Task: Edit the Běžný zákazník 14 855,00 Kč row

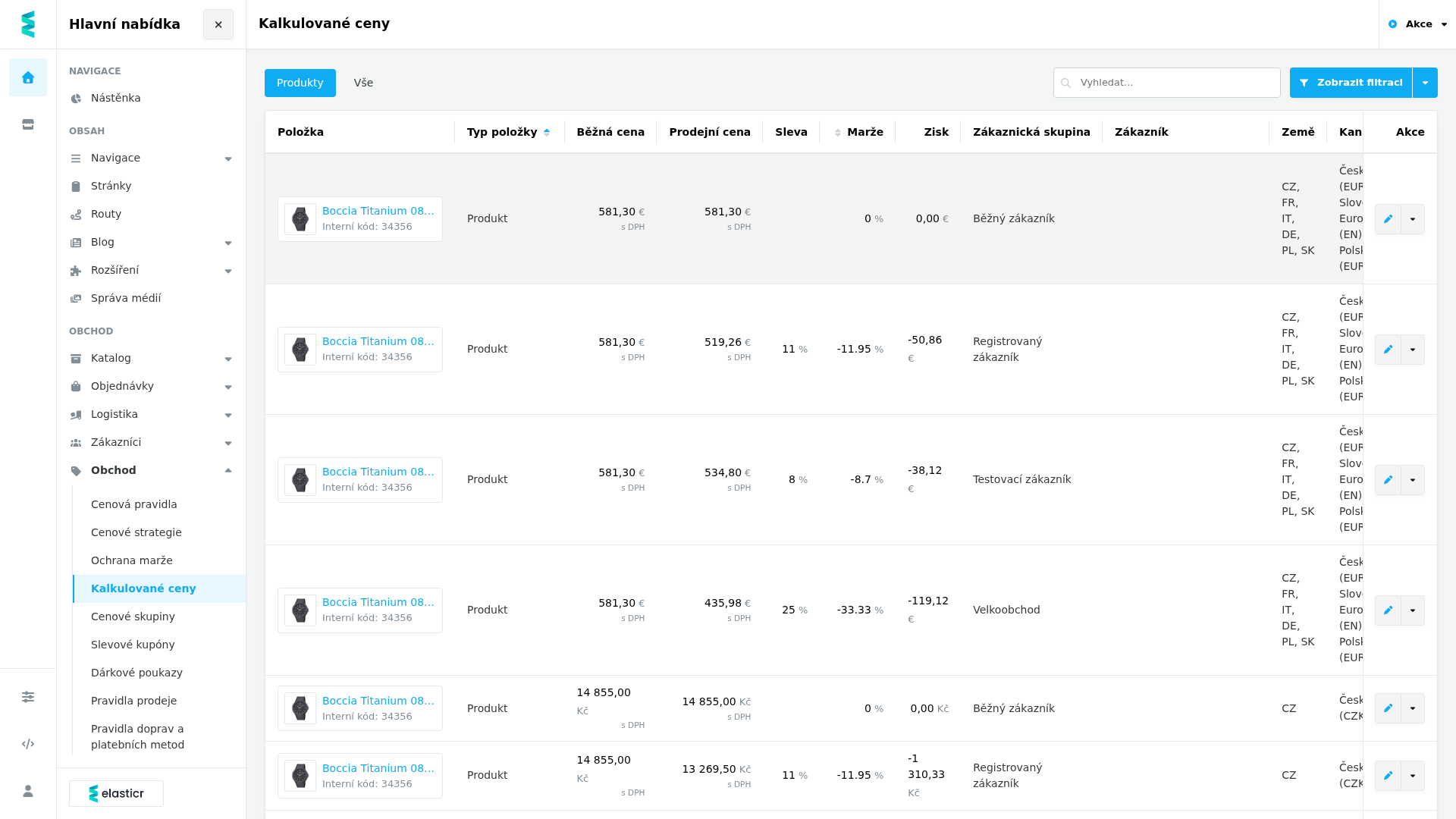Action: point(1388,708)
